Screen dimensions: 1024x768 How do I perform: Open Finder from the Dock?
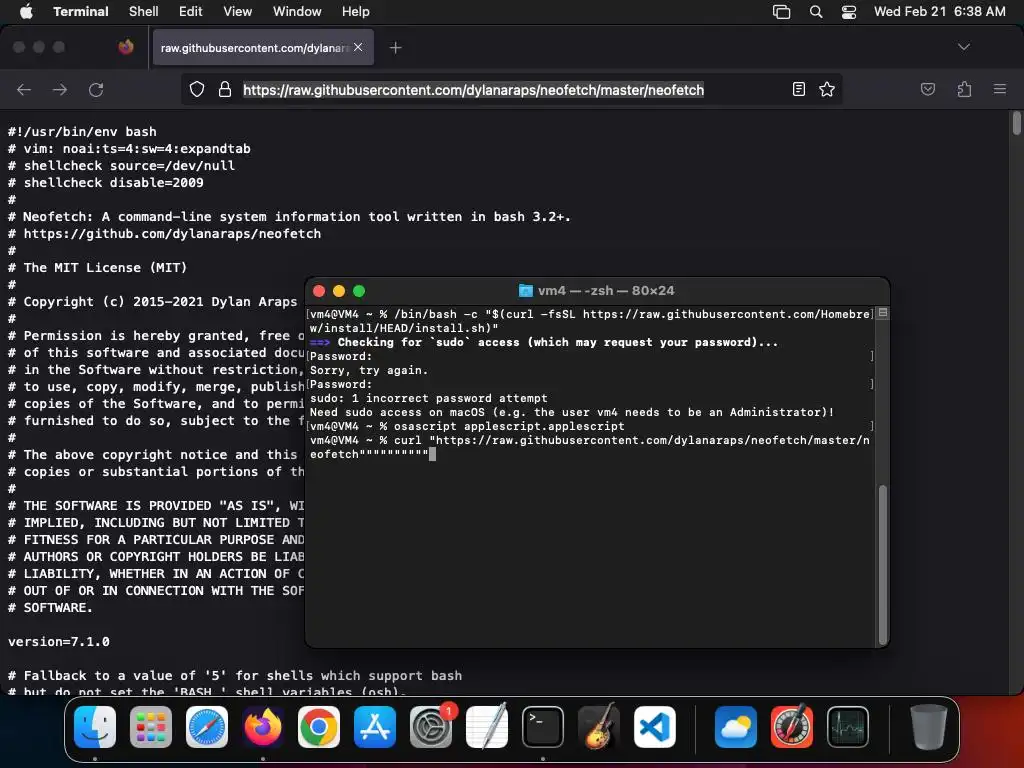point(95,727)
